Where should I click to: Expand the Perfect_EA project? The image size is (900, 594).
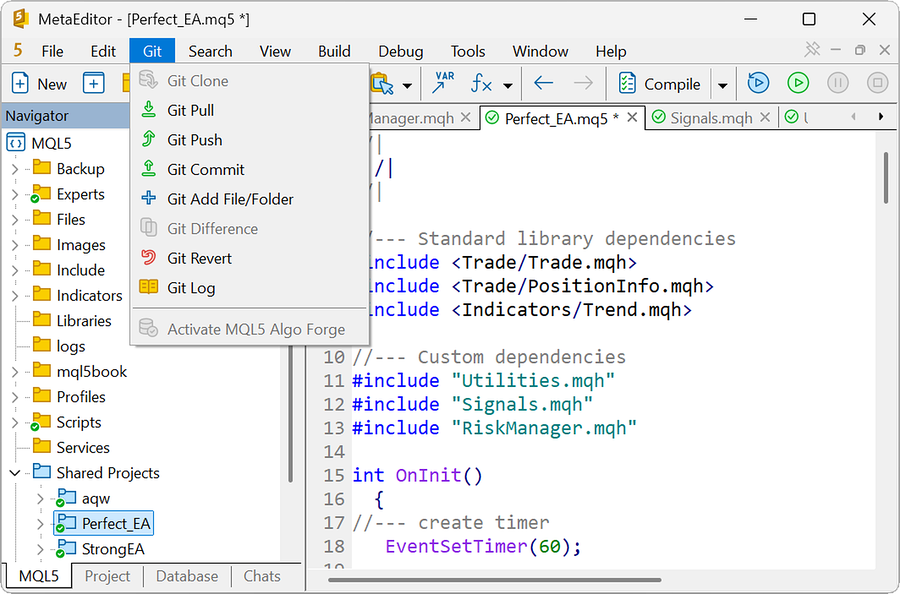pos(40,523)
